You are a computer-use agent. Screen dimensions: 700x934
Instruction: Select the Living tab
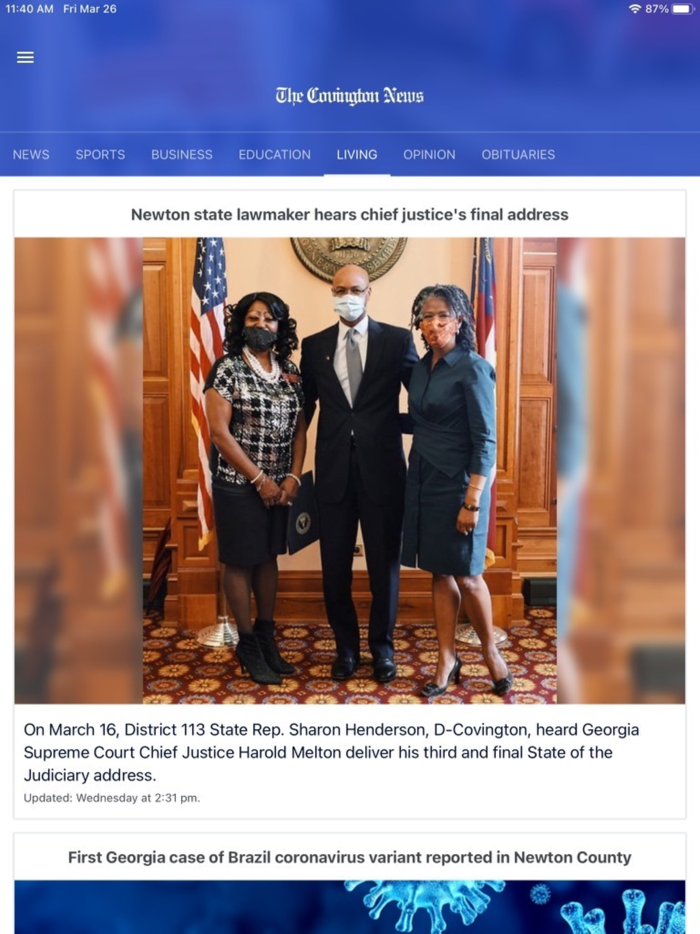[357, 154]
